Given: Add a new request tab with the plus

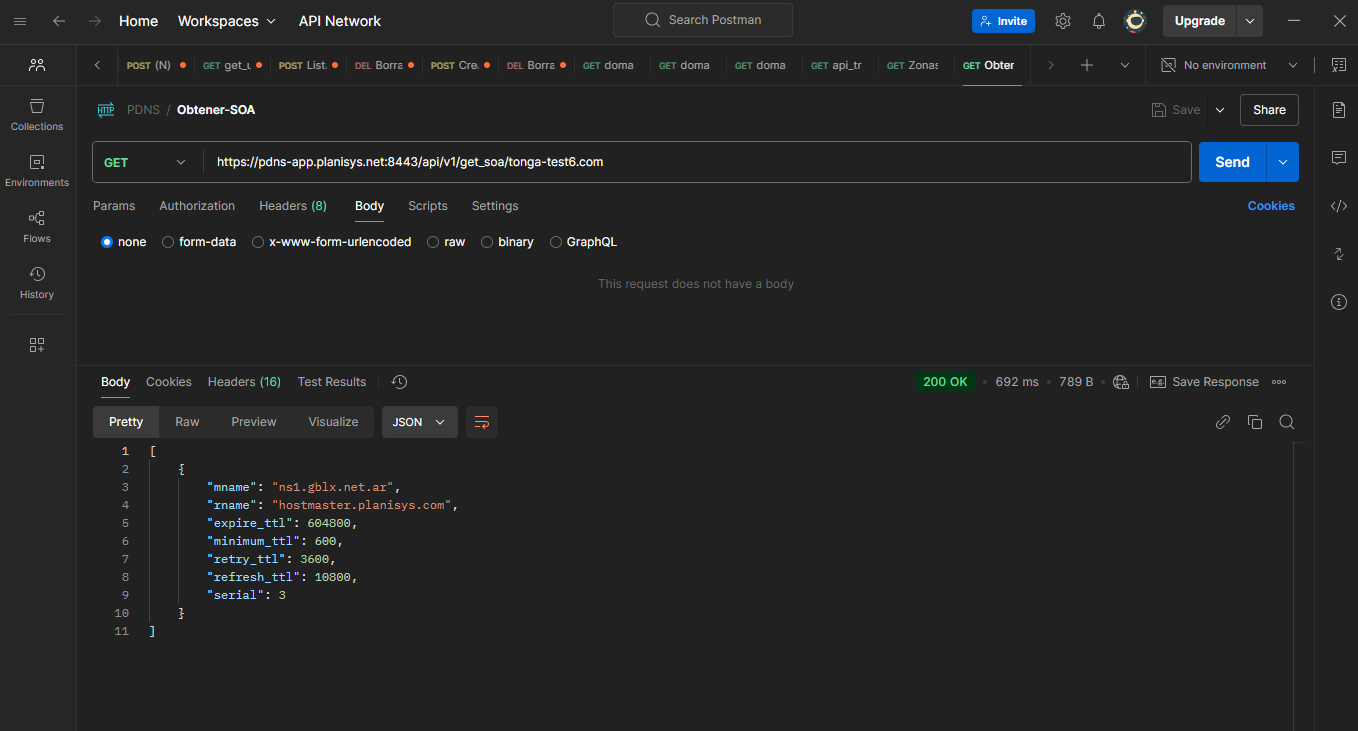Looking at the screenshot, I should click(1087, 65).
